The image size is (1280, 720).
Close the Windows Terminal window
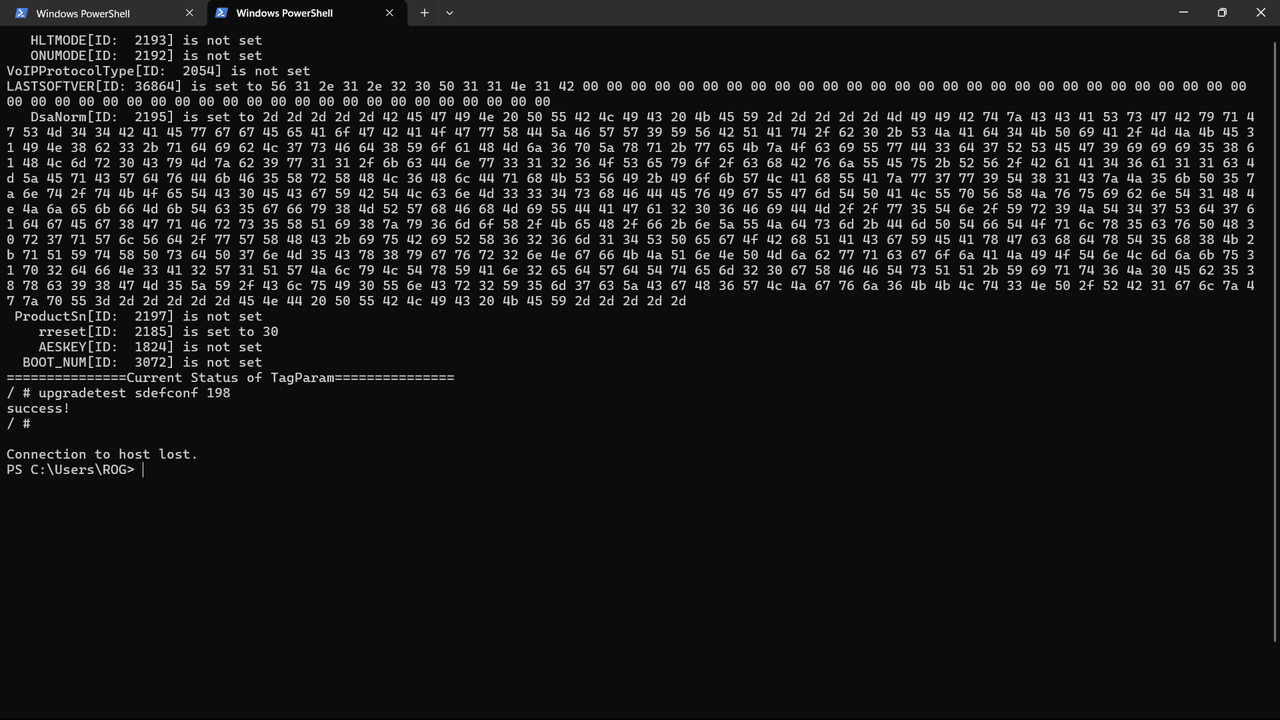pos(1260,13)
